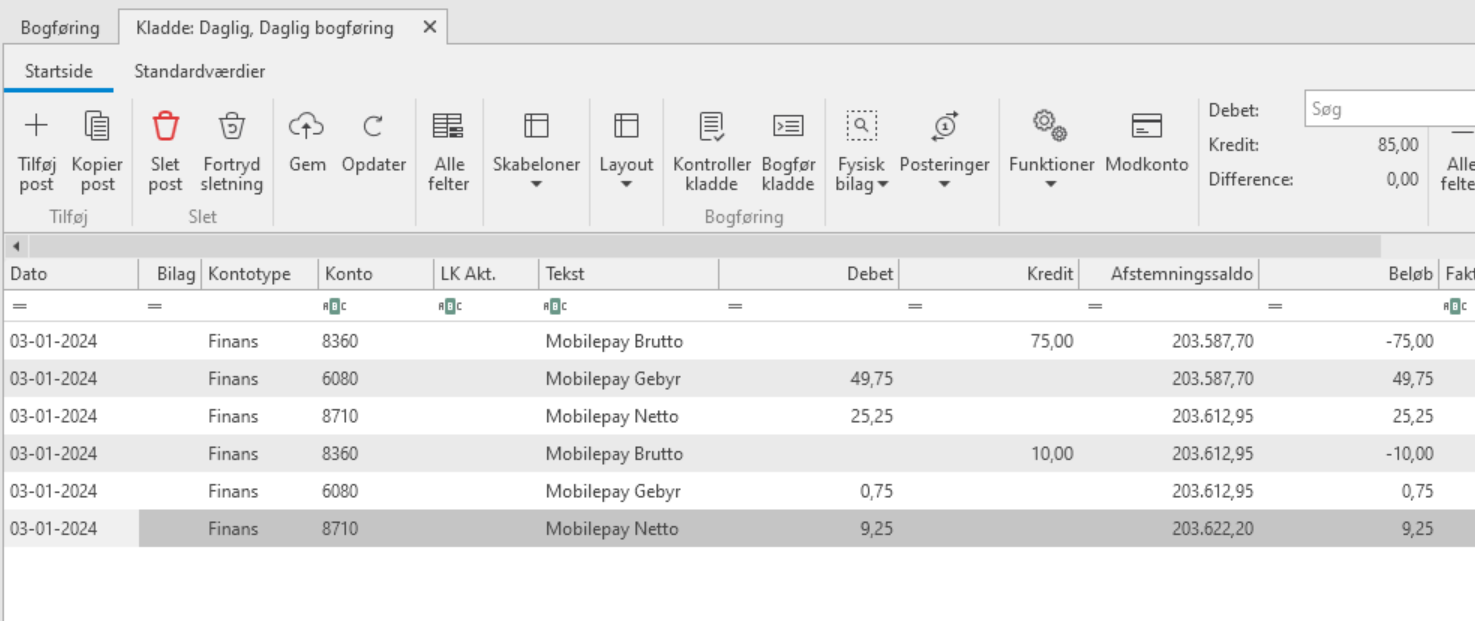1475x621 pixels.
Task: Open filter operator for Konto column
Action: tap(333, 306)
